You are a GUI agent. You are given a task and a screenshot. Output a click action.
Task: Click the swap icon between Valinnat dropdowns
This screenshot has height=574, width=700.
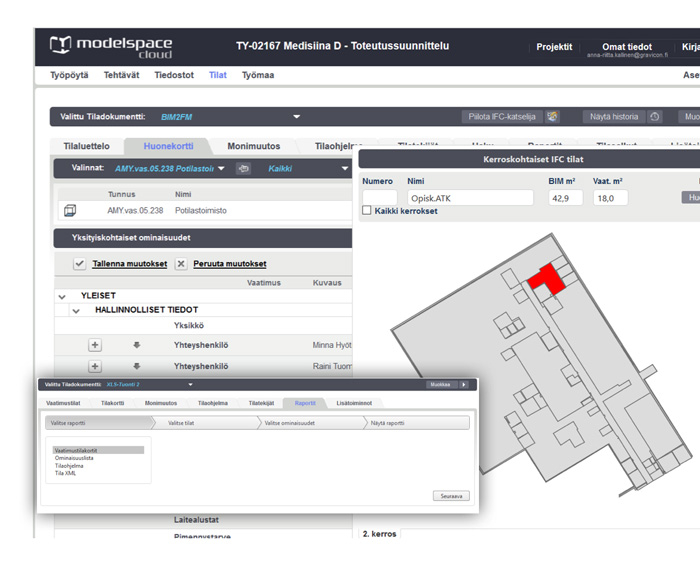click(x=242, y=169)
